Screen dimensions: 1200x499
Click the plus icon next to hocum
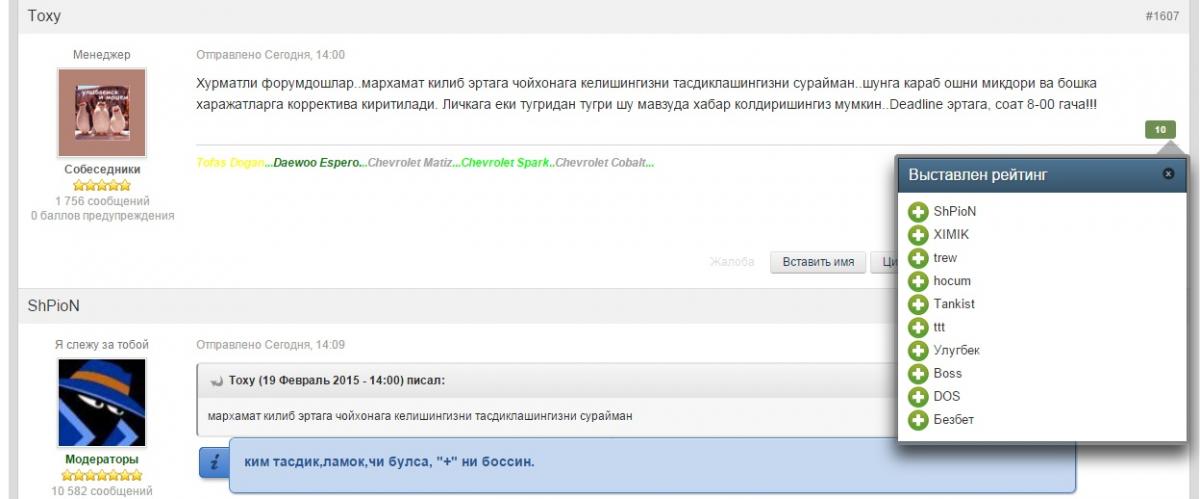click(x=918, y=281)
